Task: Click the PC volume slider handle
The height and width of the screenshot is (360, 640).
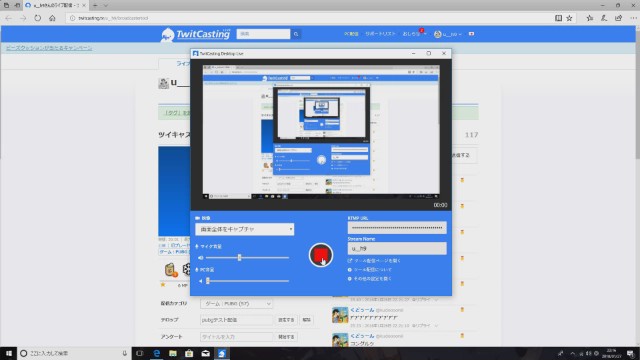Action: point(208,281)
